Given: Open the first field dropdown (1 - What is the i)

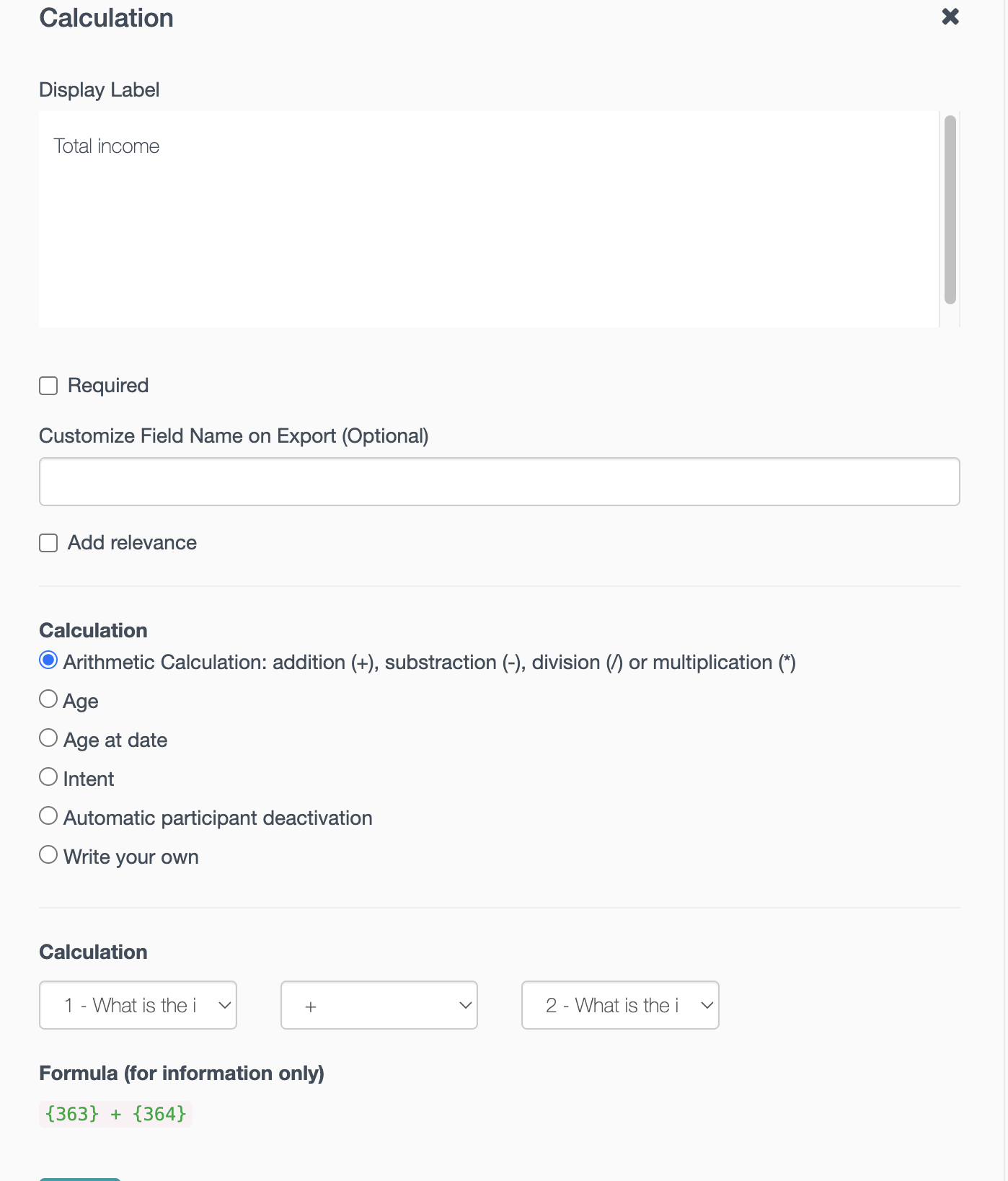Looking at the screenshot, I should coord(137,1005).
